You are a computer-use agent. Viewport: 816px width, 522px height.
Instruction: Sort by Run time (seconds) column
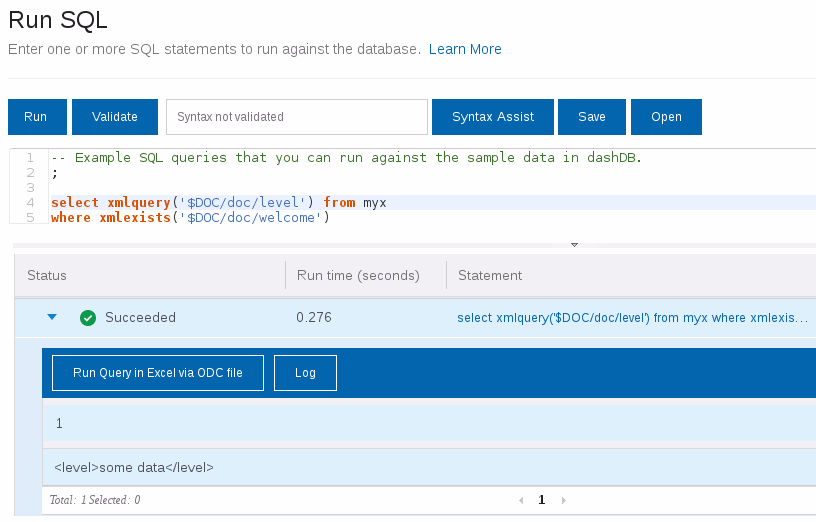[x=358, y=275]
